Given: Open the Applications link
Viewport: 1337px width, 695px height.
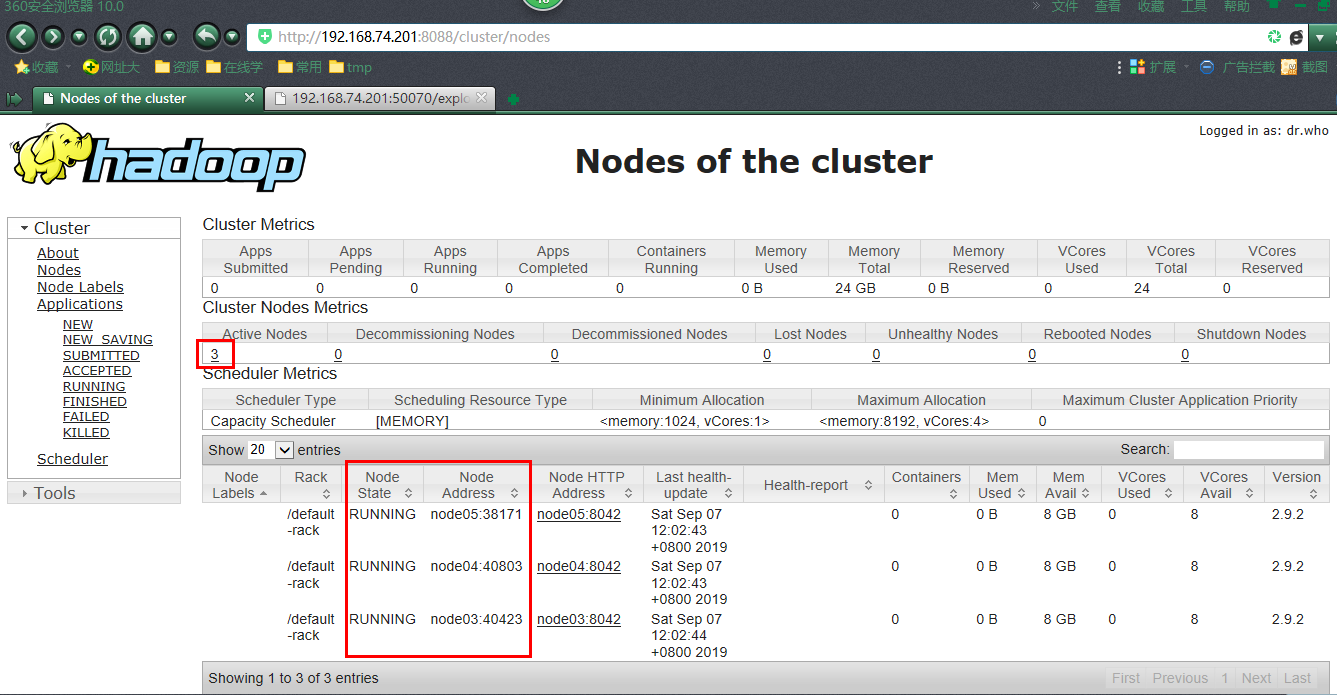Looking at the screenshot, I should [80, 304].
